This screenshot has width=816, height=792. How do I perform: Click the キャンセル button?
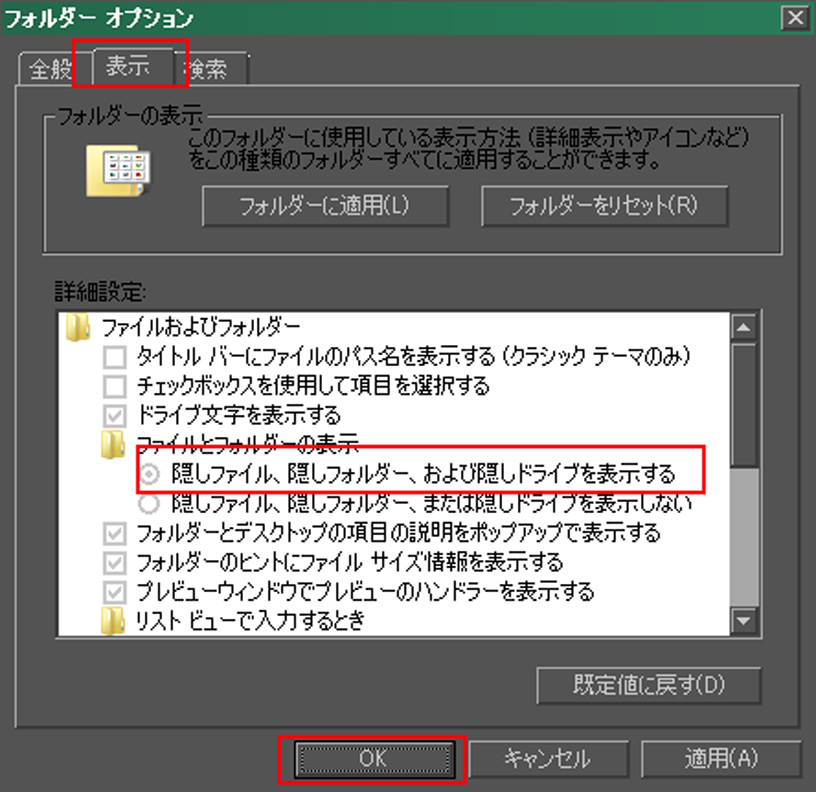[x=549, y=759]
